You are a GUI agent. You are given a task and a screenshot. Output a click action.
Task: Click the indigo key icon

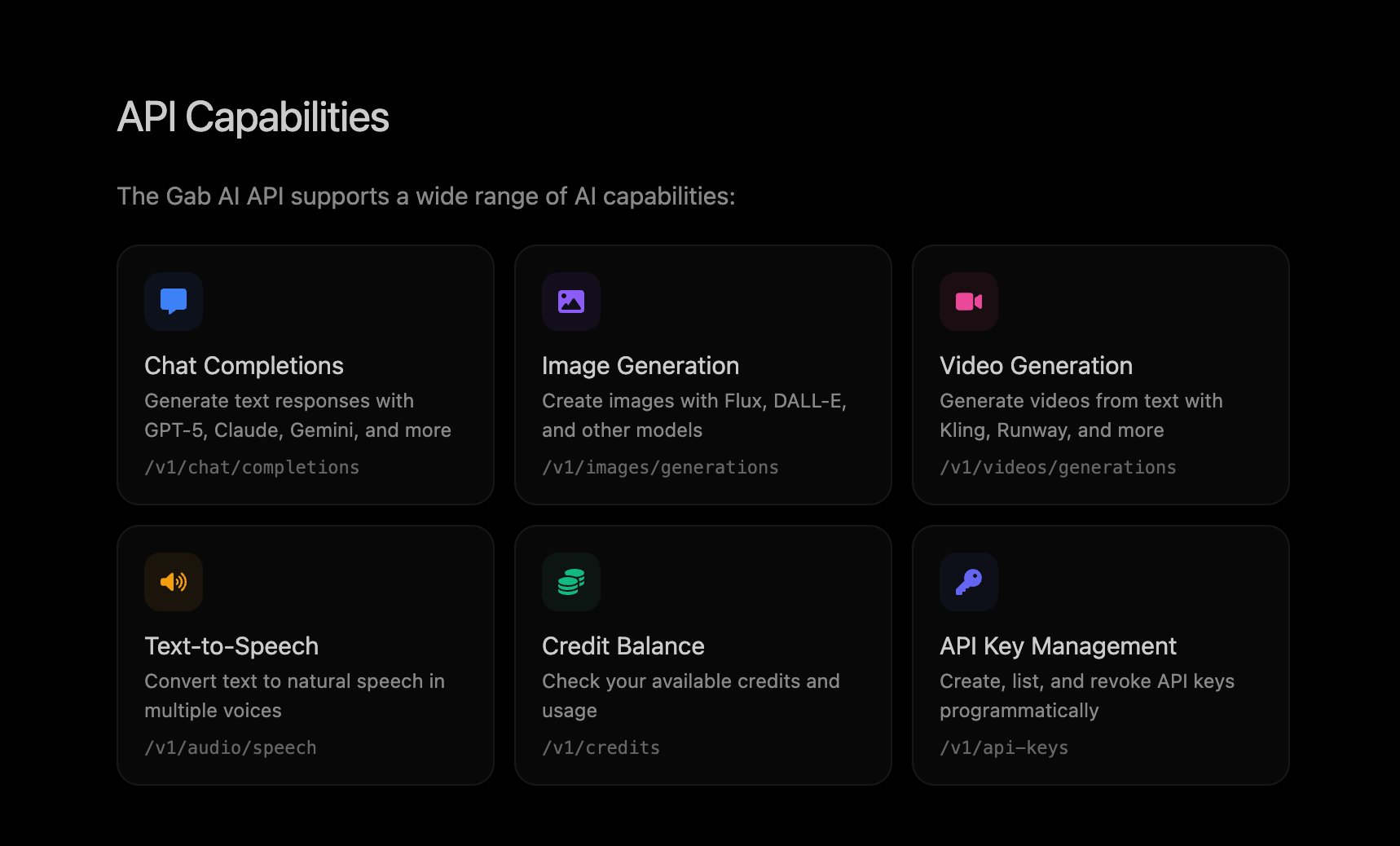pos(969,581)
